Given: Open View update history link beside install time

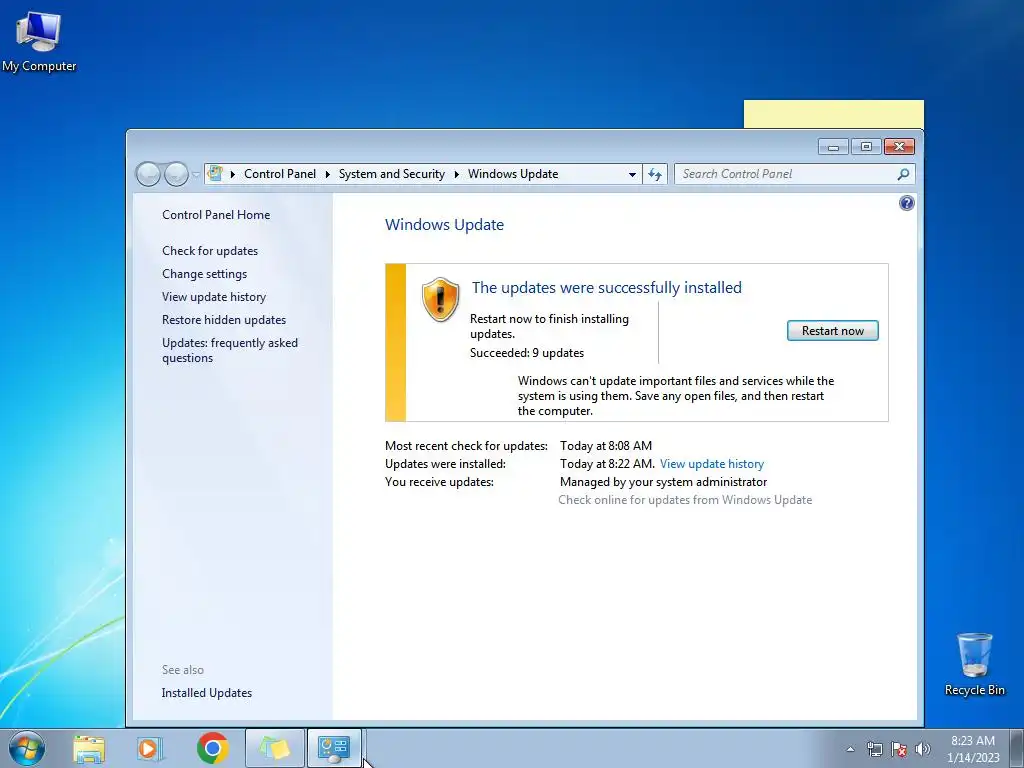Looking at the screenshot, I should point(712,464).
